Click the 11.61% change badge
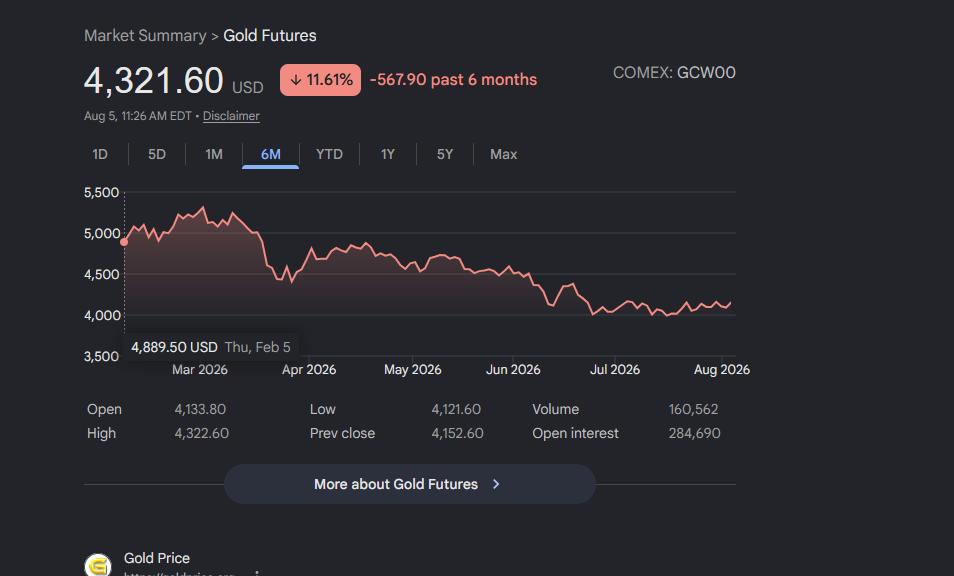The image size is (954, 576). click(x=320, y=80)
